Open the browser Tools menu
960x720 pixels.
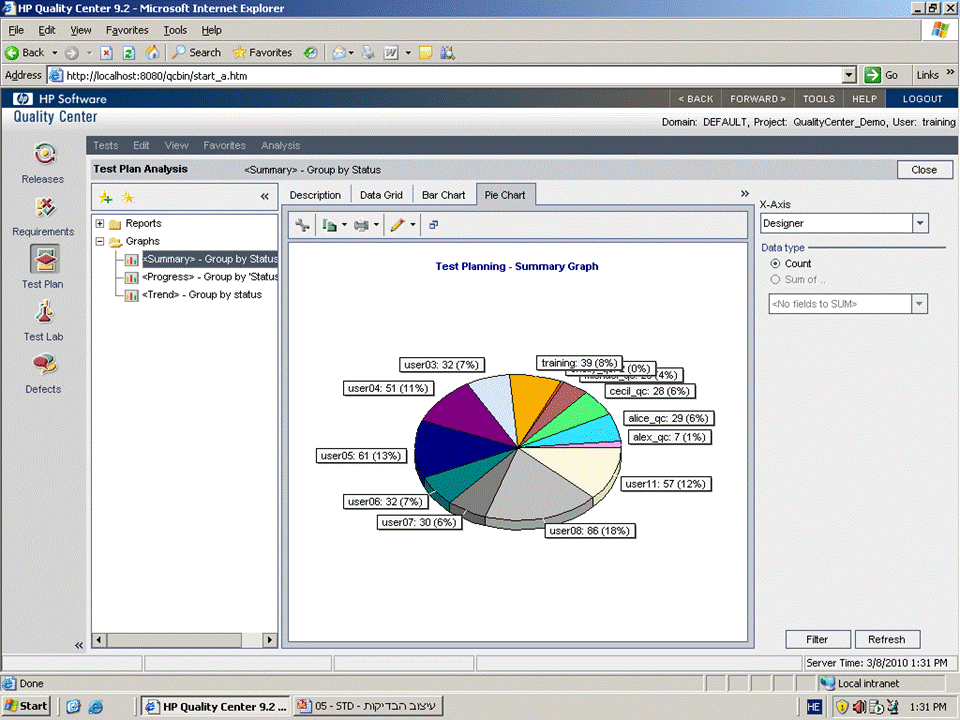coord(175,30)
